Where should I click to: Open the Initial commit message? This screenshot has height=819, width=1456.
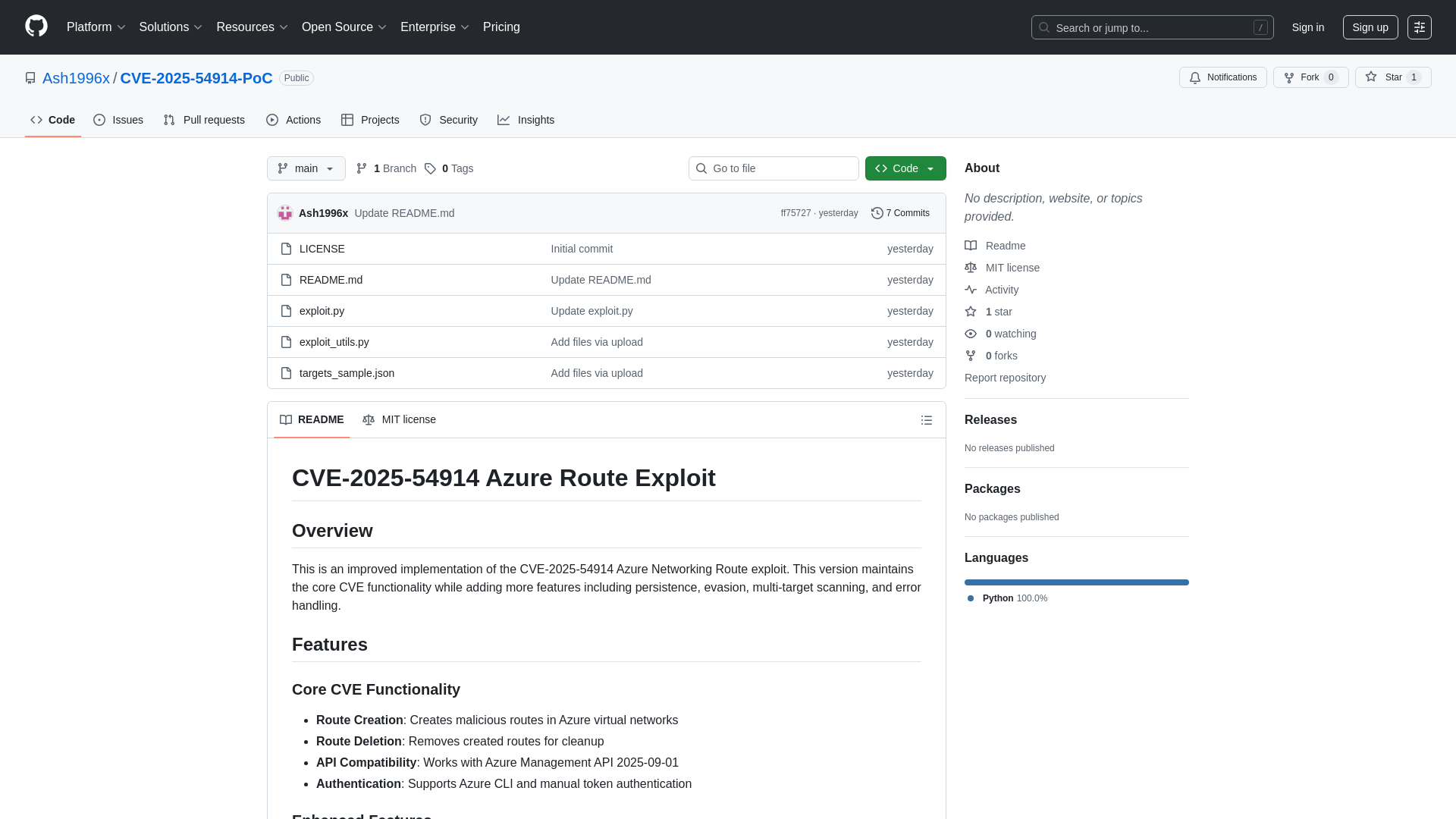tap(582, 249)
